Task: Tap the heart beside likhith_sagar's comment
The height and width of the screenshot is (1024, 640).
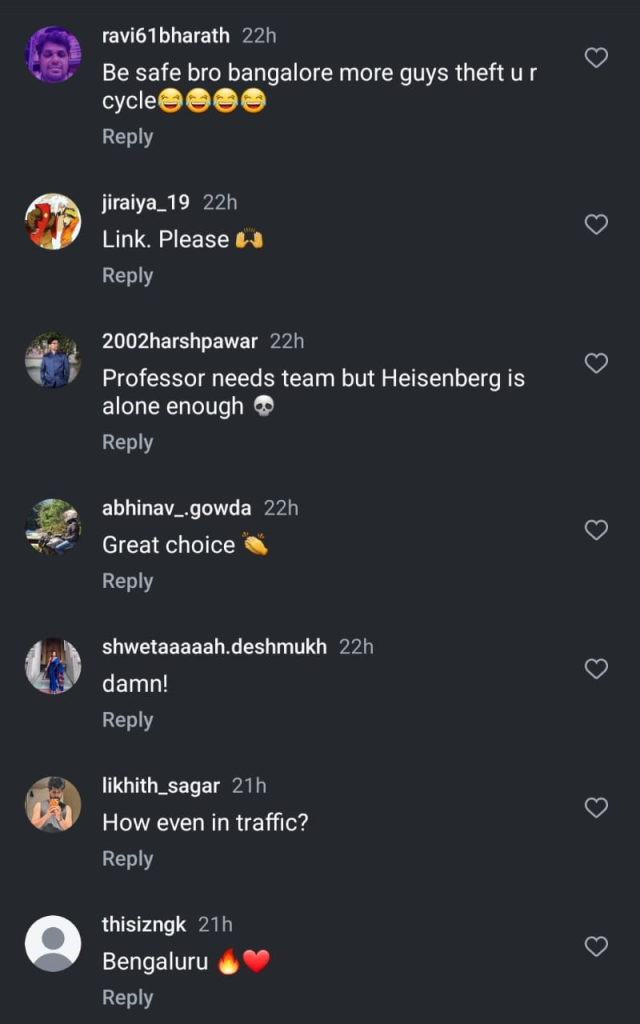Action: point(596,808)
